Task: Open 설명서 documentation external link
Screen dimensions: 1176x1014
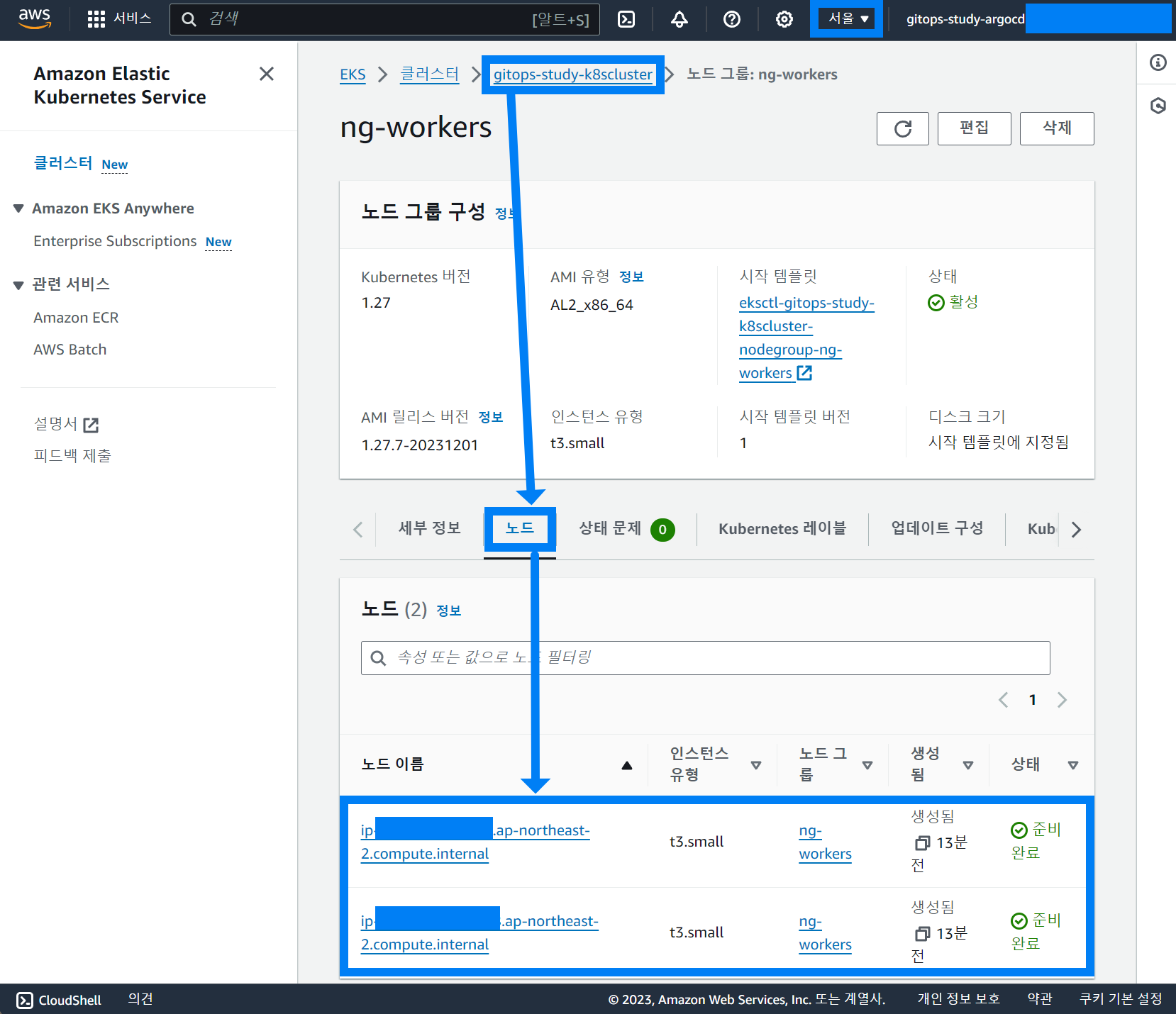Action: coord(66,424)
